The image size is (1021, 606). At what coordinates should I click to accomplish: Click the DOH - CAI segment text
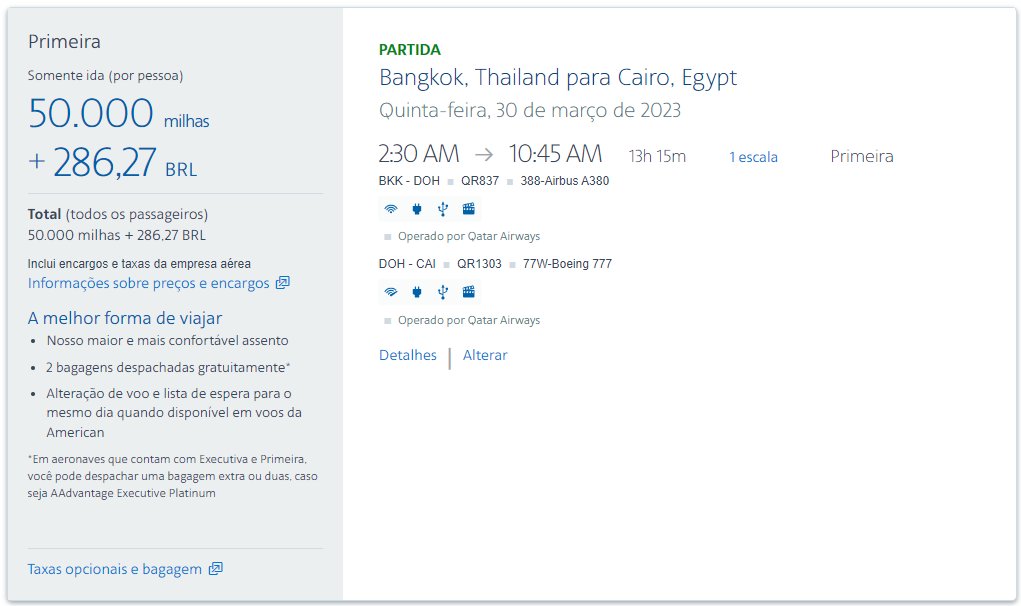(407, 264)
